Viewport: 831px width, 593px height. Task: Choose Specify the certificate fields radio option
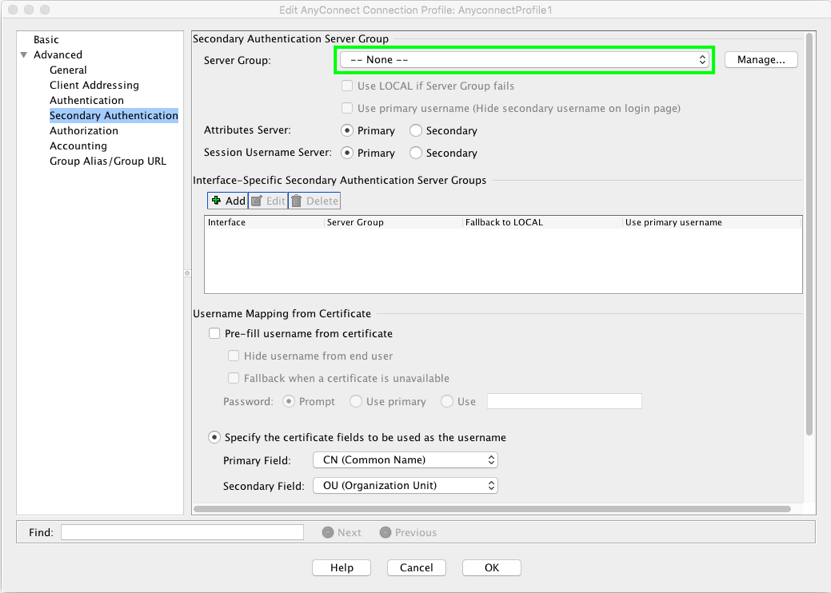tap(214, 438)
